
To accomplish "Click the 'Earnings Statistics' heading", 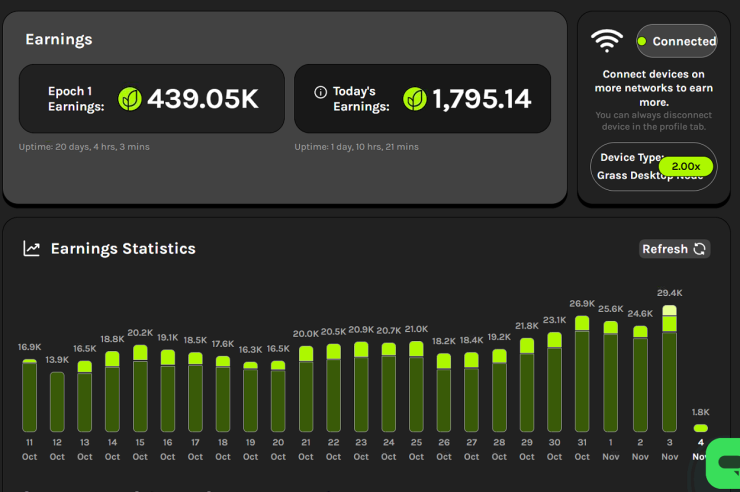I will pyautogui.click(x=123, y=249).
